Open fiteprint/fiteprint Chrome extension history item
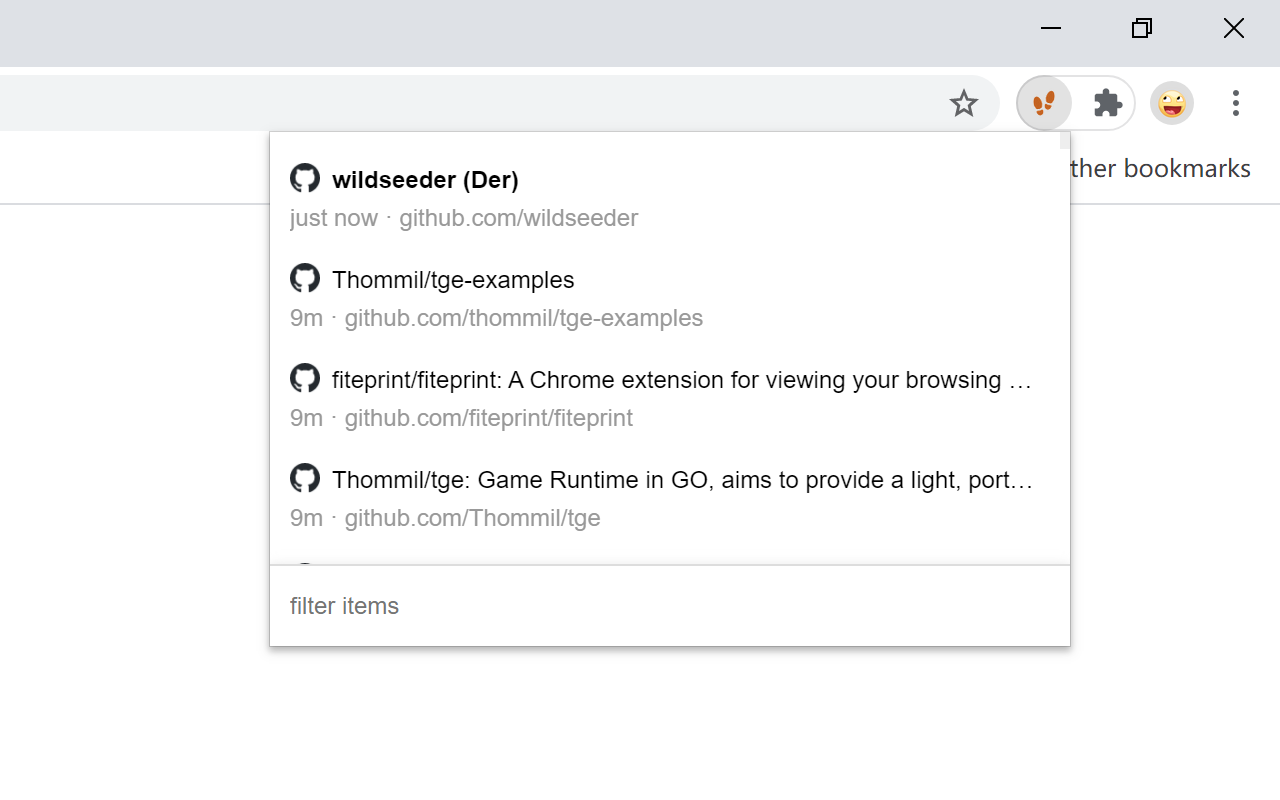This screenshot has width=1280, height=800. click(680, 380)
